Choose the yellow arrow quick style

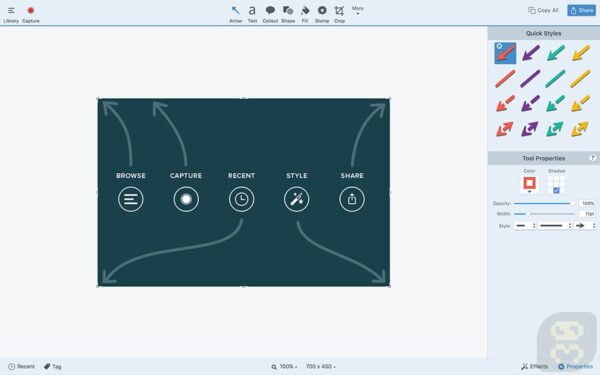581,53
